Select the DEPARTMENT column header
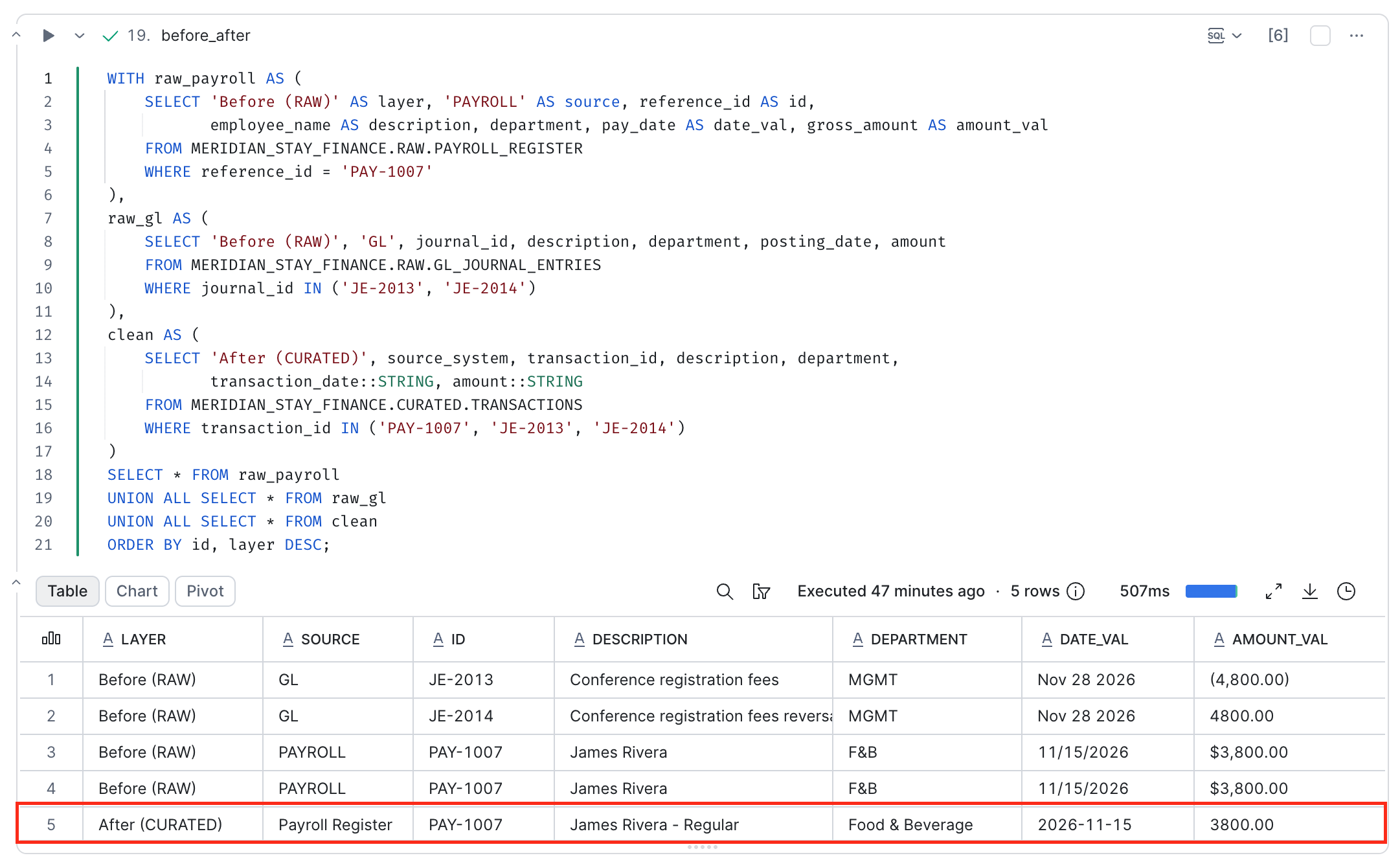The height and width of the screenshot is (860, 1400). pyautogui.click(x=927, y=639)
